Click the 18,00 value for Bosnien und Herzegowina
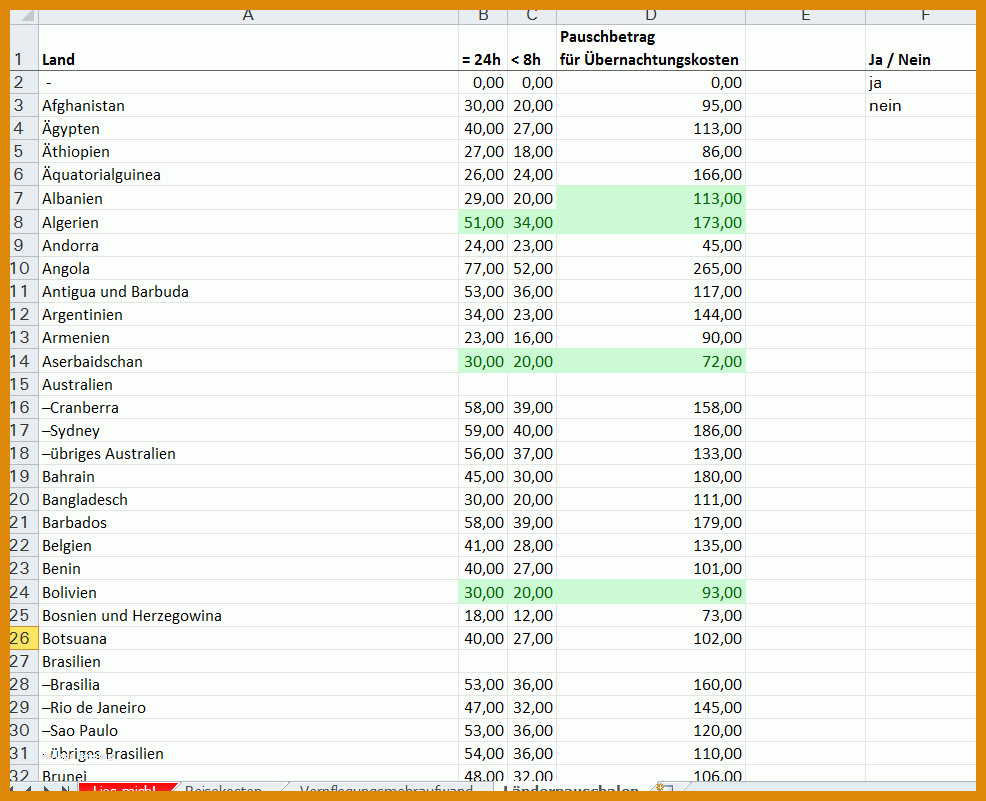986x801 pixels. (483, 616)
